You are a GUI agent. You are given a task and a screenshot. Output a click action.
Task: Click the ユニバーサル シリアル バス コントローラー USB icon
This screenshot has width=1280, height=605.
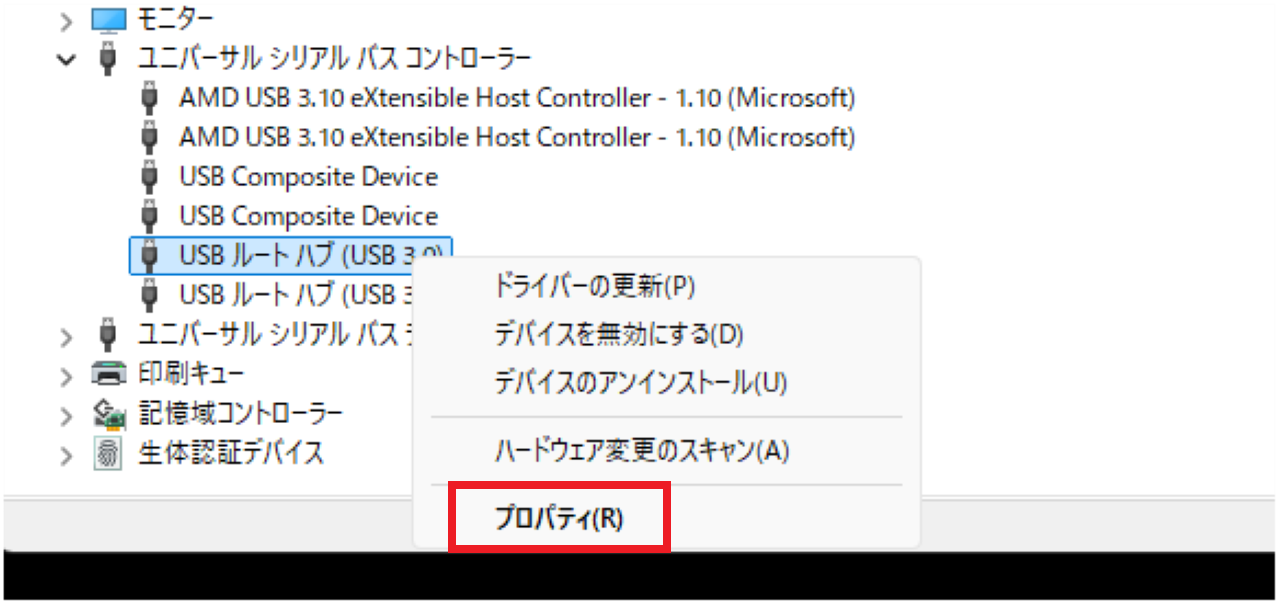pos(107,57)
